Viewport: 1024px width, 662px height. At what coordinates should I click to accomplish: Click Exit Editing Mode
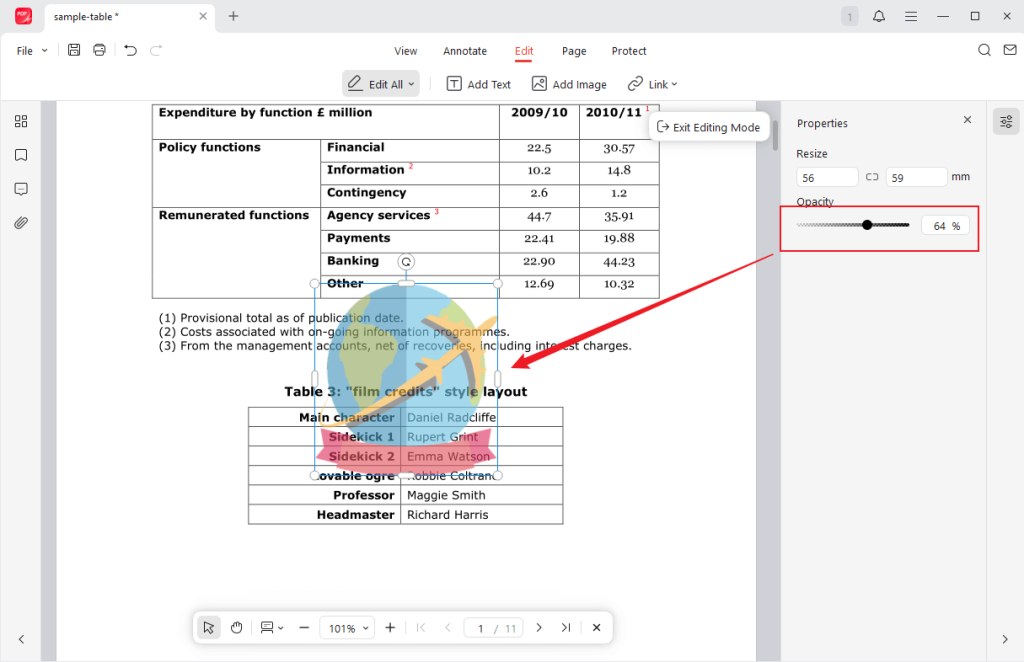pyautogui.click(x=708, y=127)
